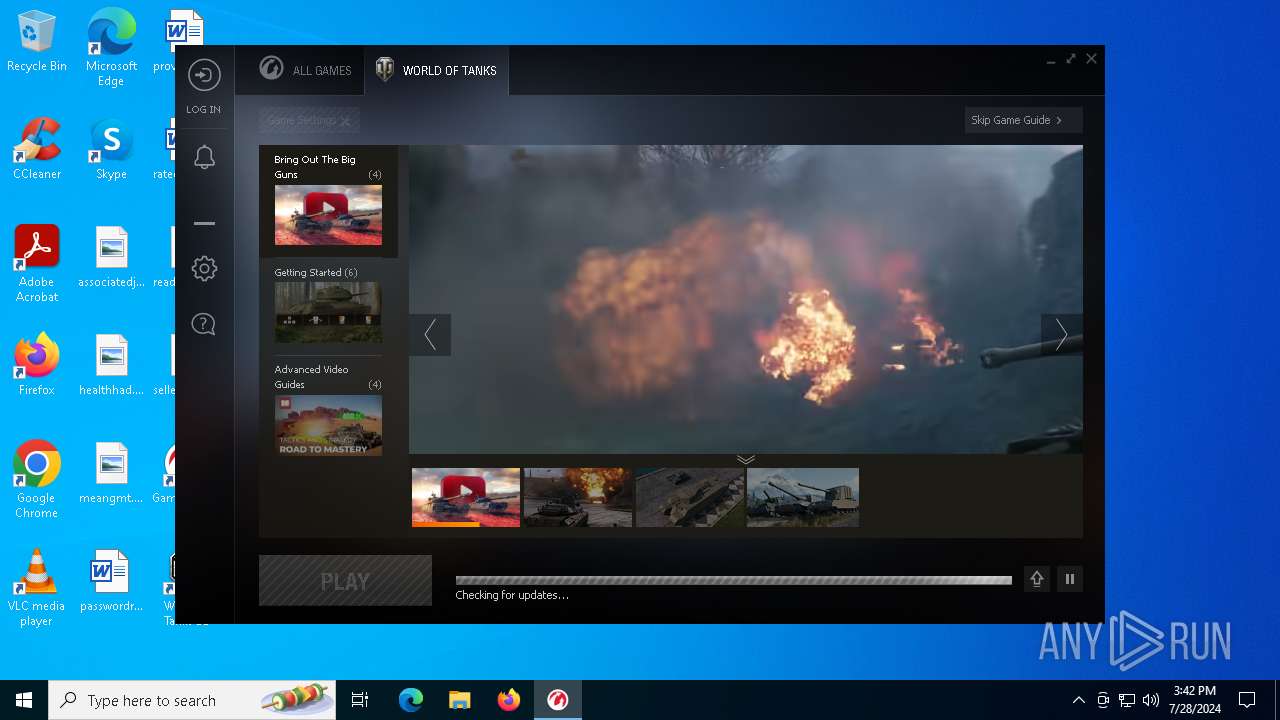The height and width of the screenshot is (720, 1280).
Task: Click the taskbar search box
Action: (x=192, y=700)
